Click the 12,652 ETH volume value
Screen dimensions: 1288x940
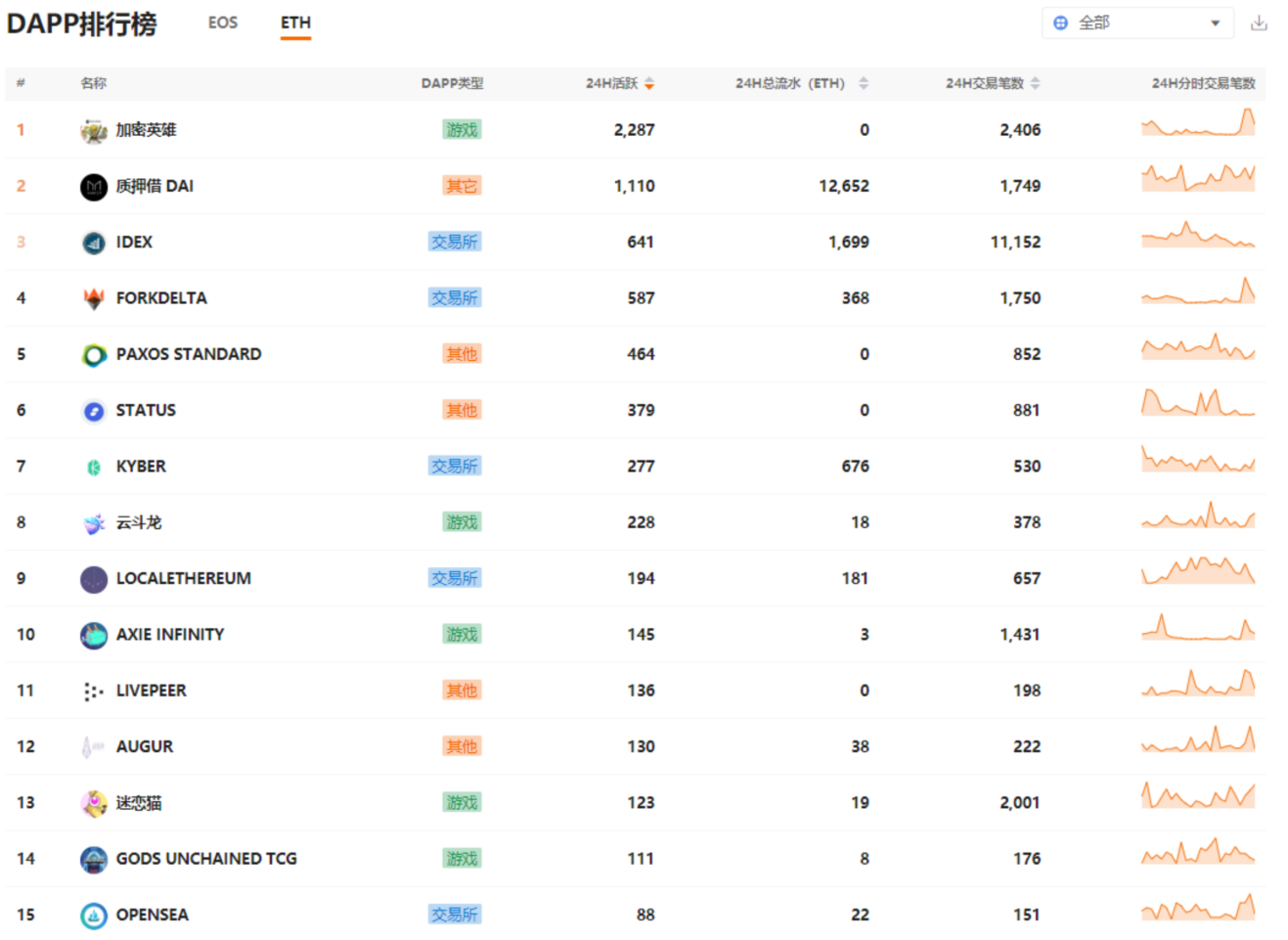(844, 186)
